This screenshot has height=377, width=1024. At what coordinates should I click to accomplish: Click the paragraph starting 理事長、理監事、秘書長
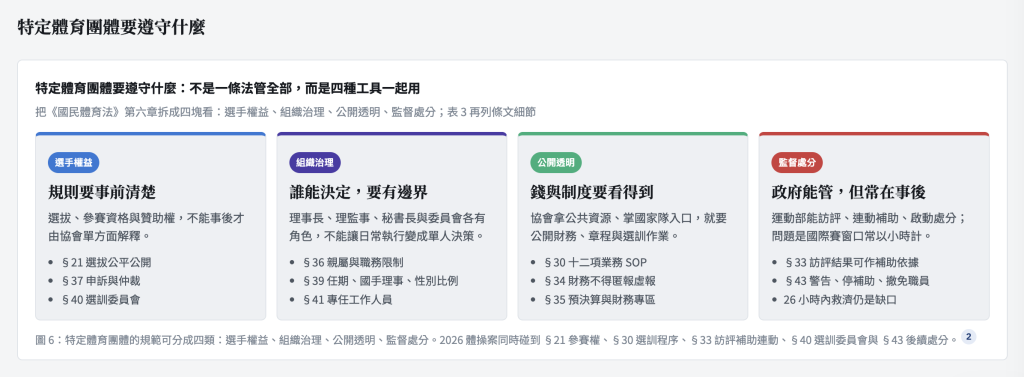tap(387, 226)
